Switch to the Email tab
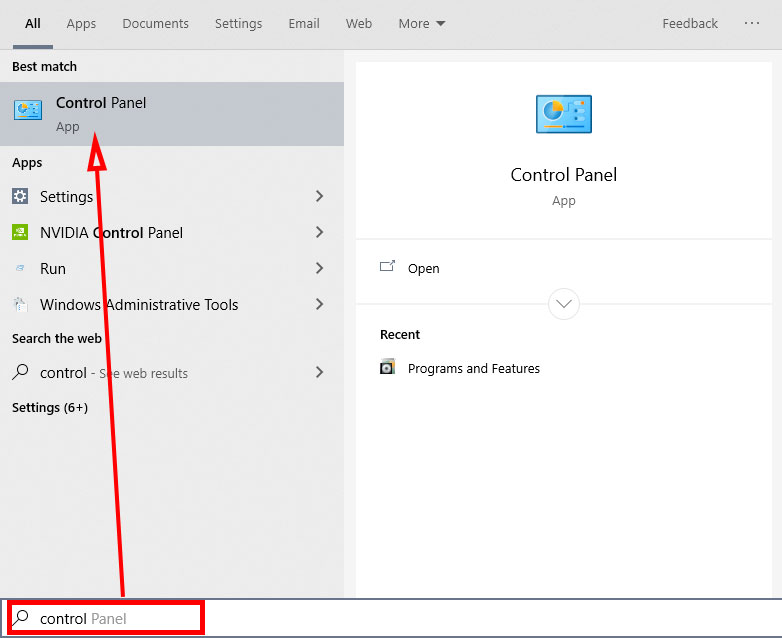 [304, 23]
